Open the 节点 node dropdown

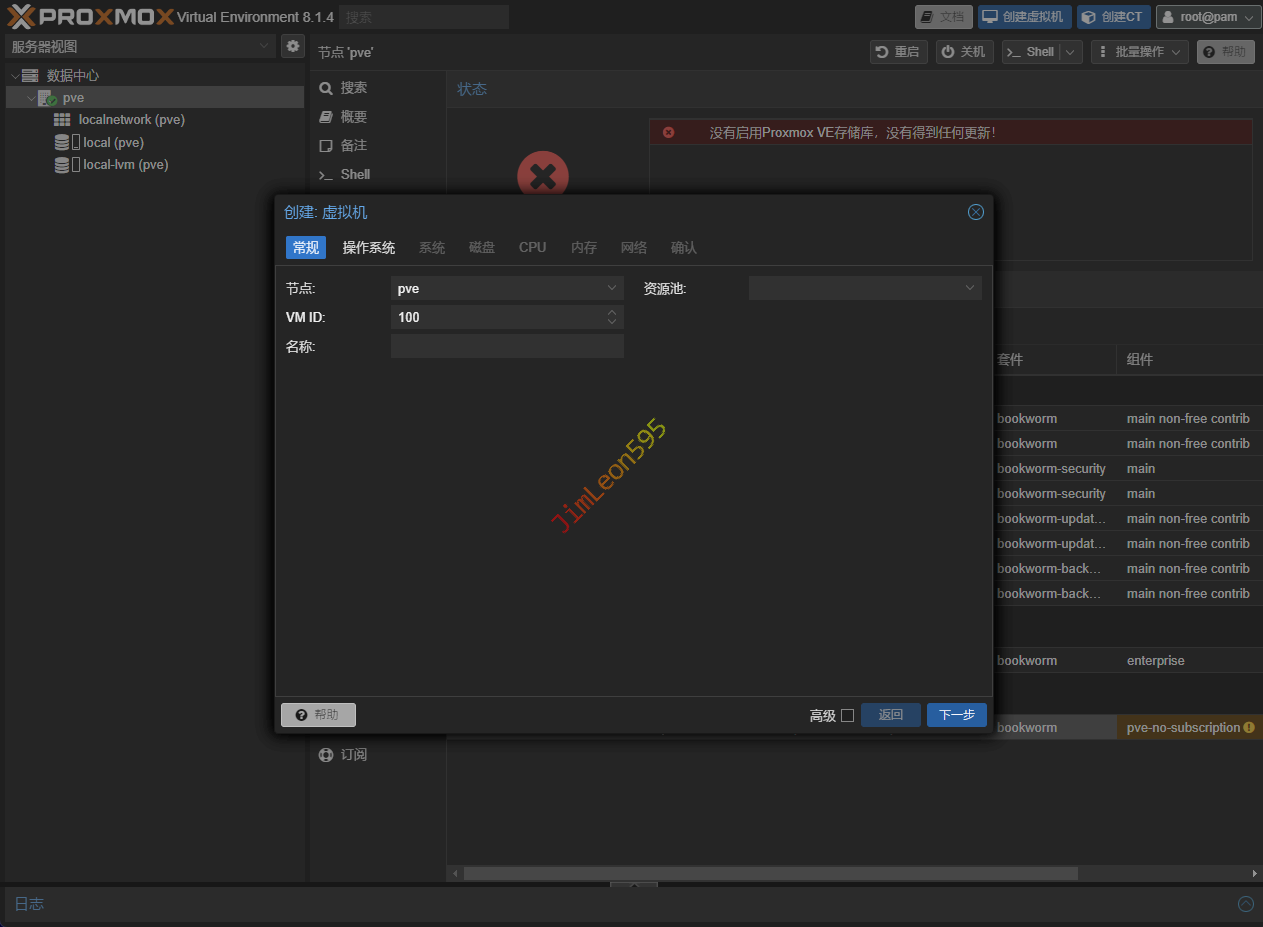click(612, 288)
